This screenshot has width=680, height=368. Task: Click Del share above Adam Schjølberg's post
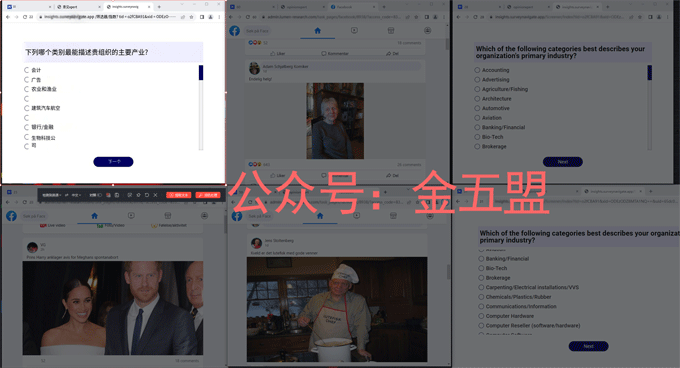[392, 53]
